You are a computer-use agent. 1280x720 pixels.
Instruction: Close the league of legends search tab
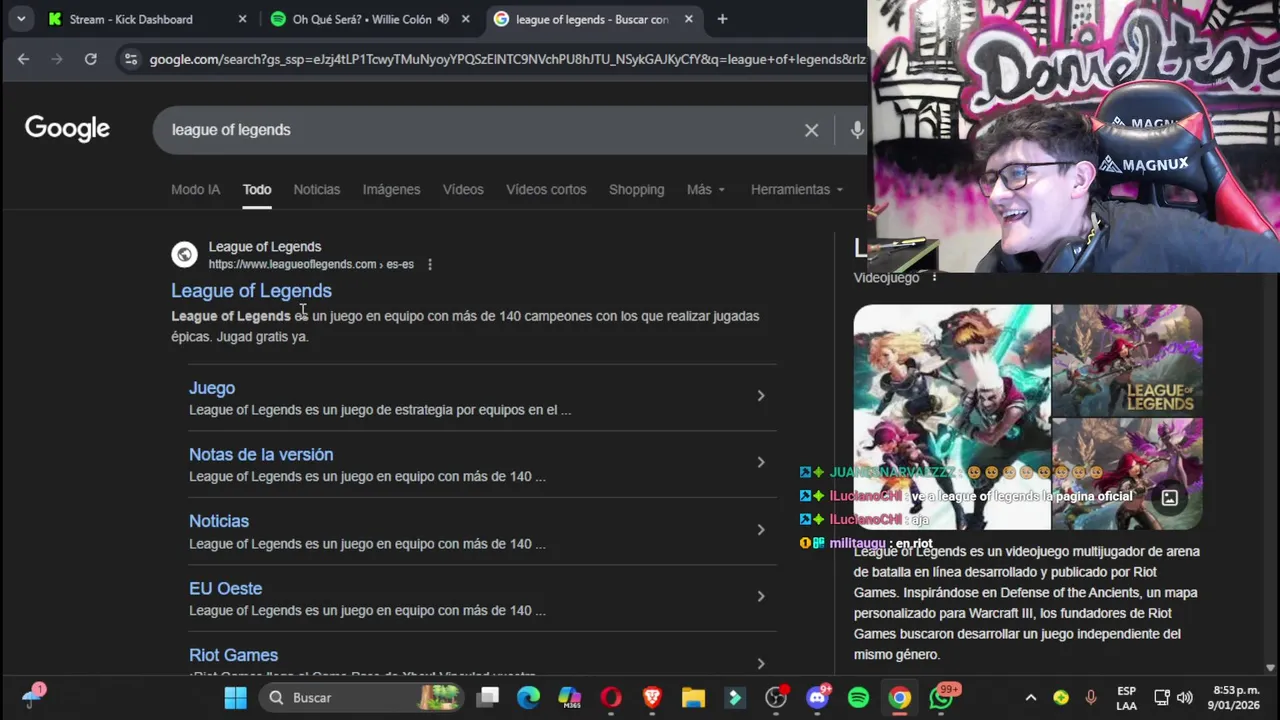click(689, 19)
